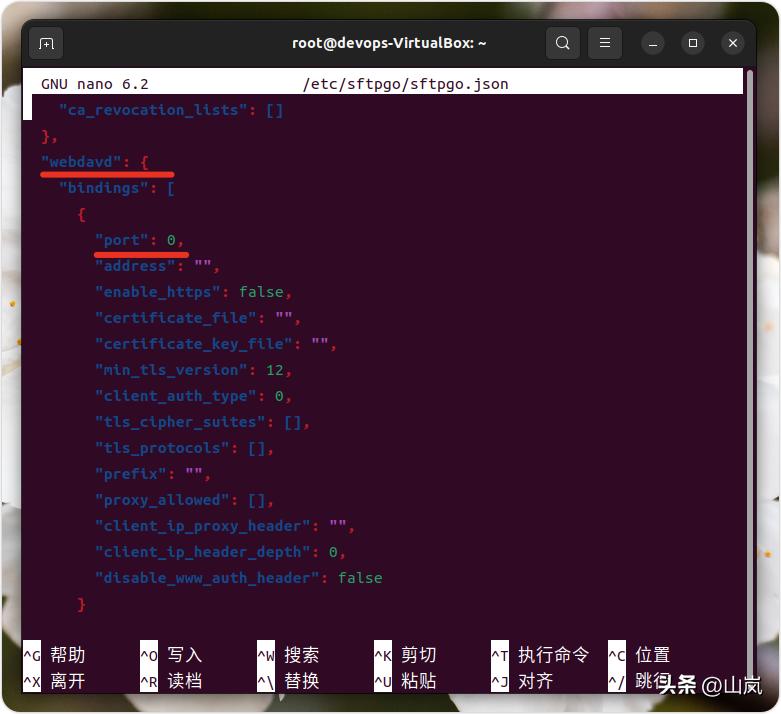
Task: Click the "tls_cipher_suites" line
Action: point(202,422)
